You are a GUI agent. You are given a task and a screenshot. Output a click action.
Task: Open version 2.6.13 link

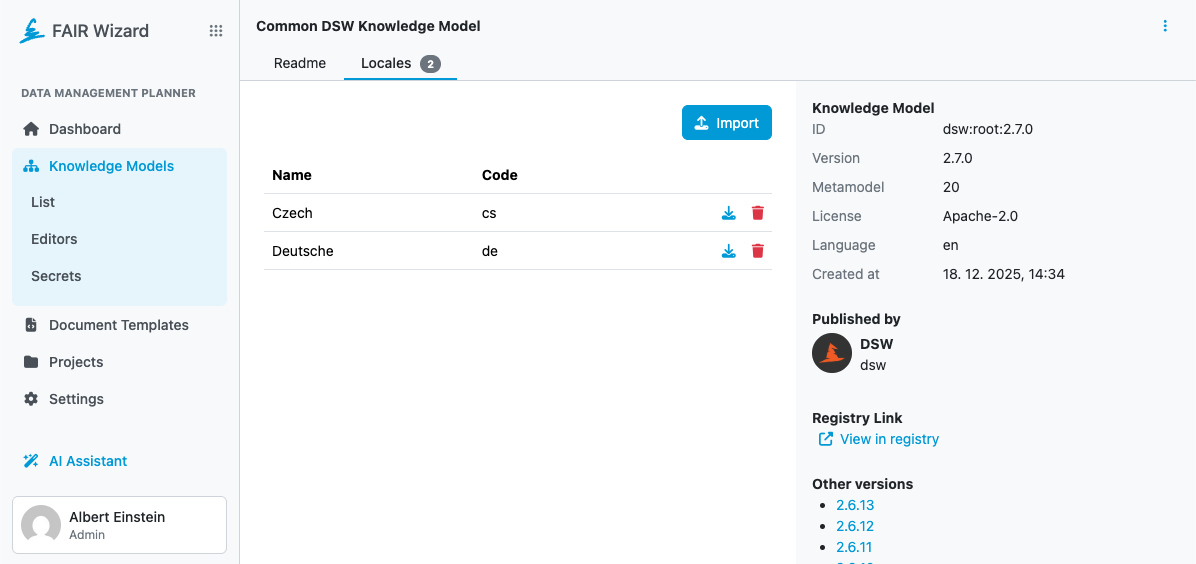[x=854, y=504]
